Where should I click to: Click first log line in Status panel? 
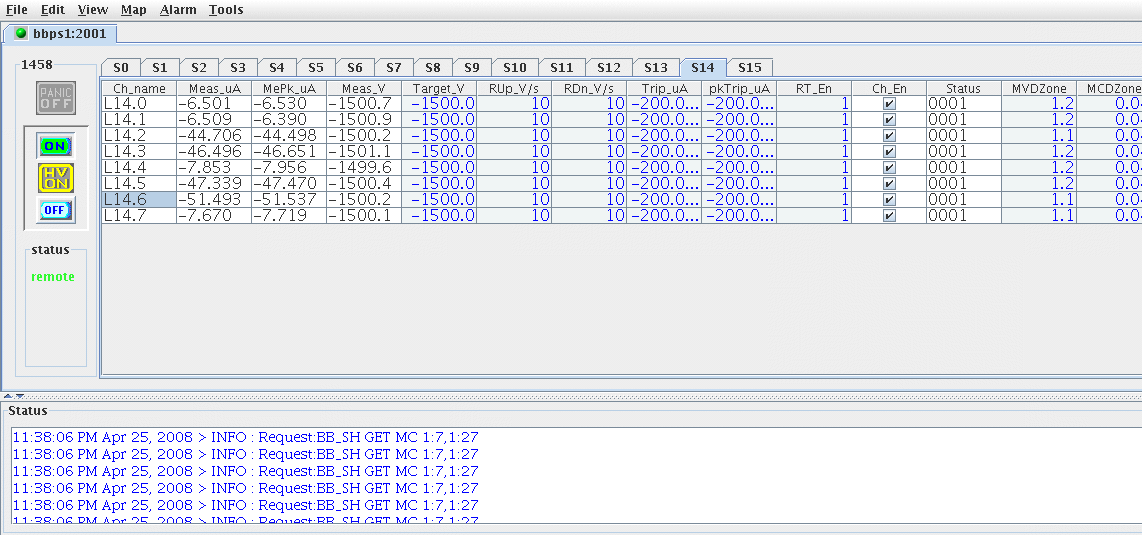[245, 438]
